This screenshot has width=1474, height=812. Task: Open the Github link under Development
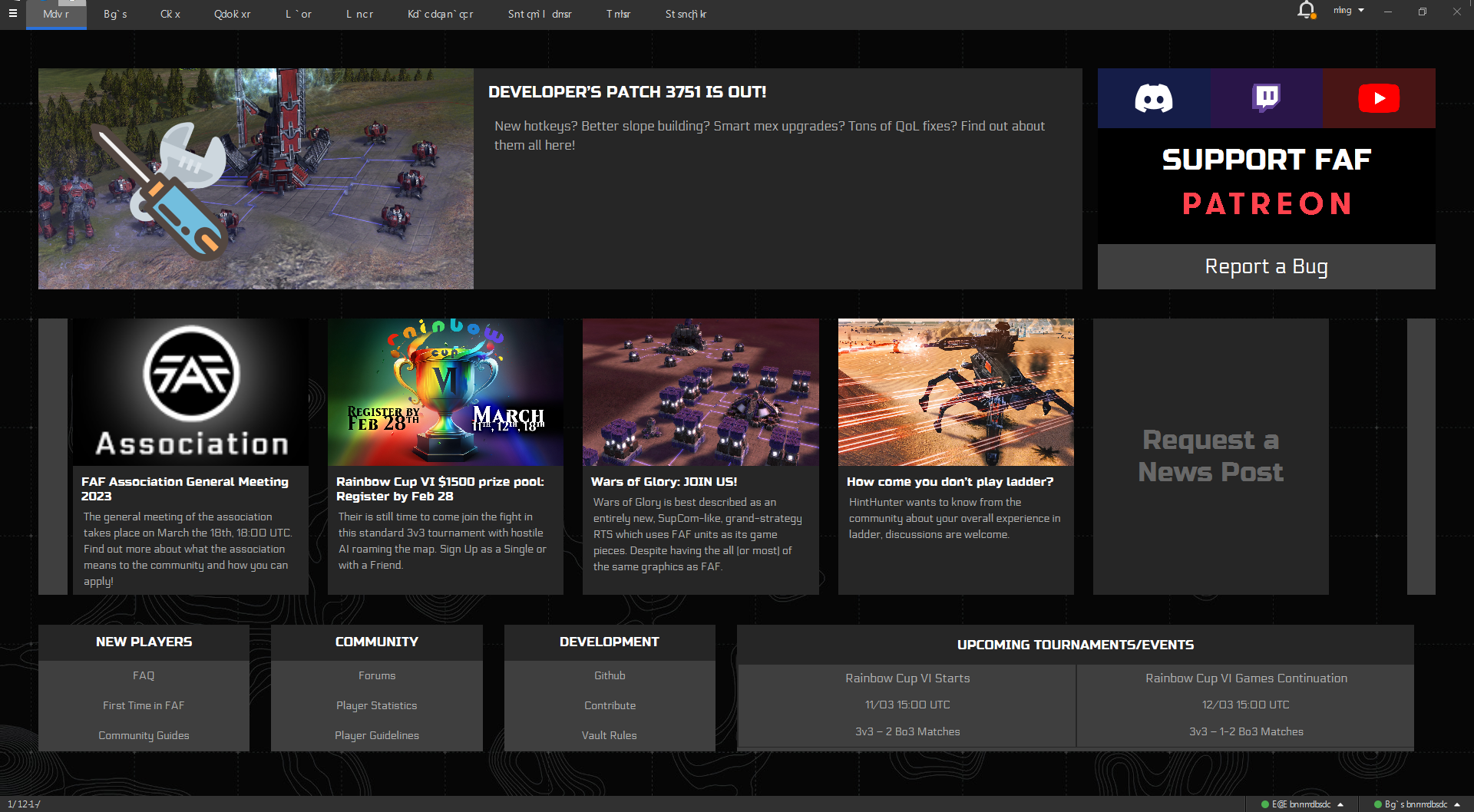pos(610,675)
